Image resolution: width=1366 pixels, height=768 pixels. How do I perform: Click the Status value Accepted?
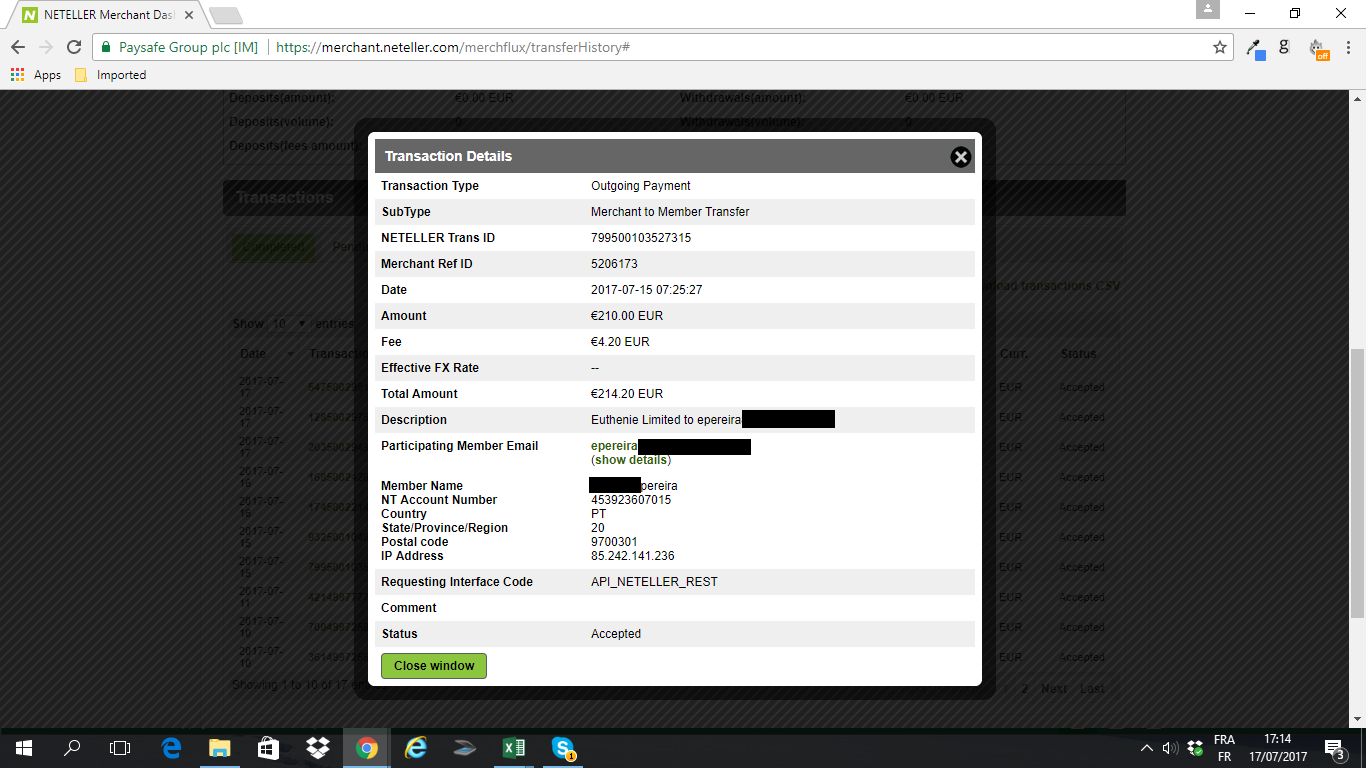tap(616, 634)
